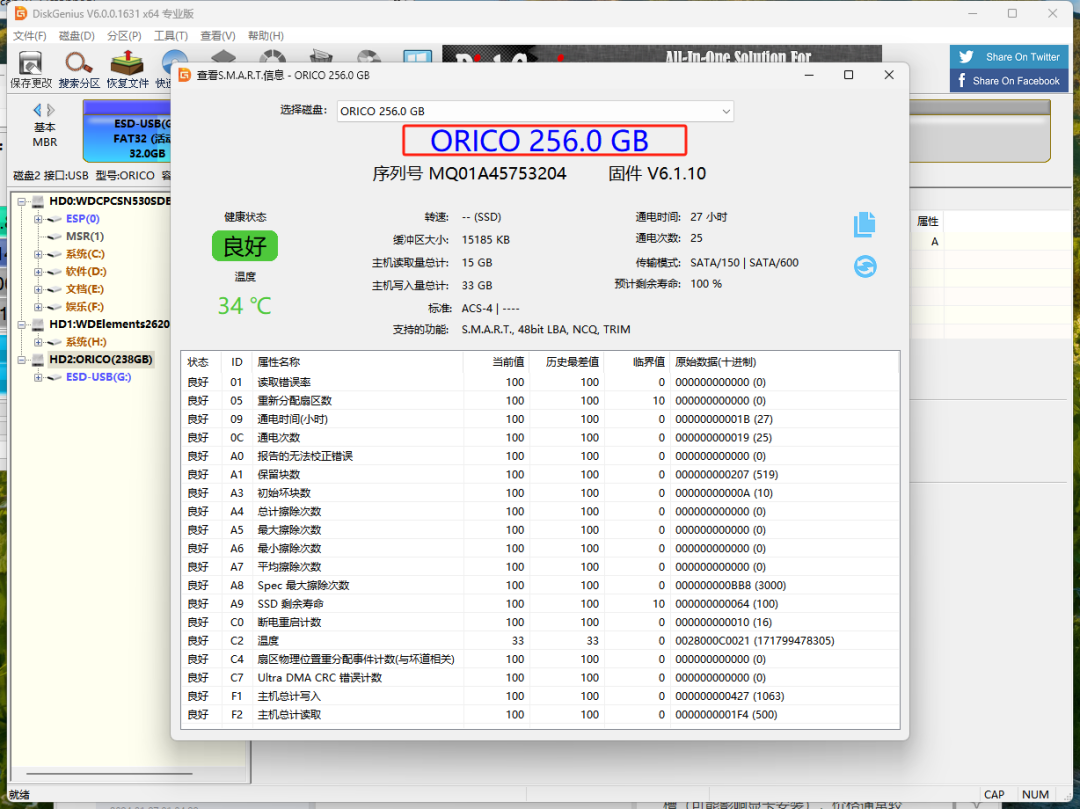Select the 保留块数 attribute row

coord(540,474)
